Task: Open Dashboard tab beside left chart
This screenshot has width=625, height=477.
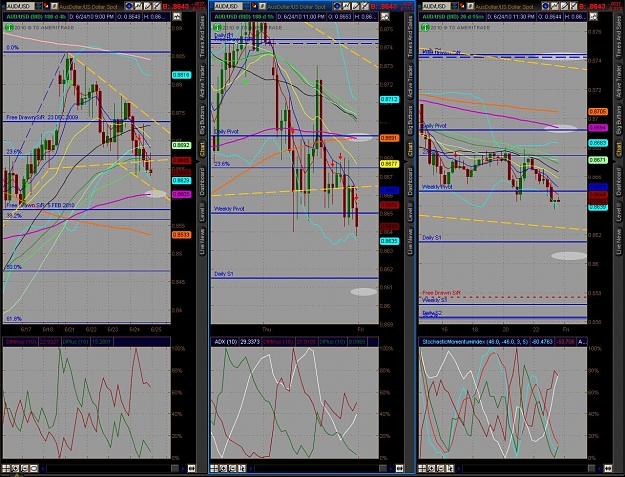Action: (x=202, y=181)
